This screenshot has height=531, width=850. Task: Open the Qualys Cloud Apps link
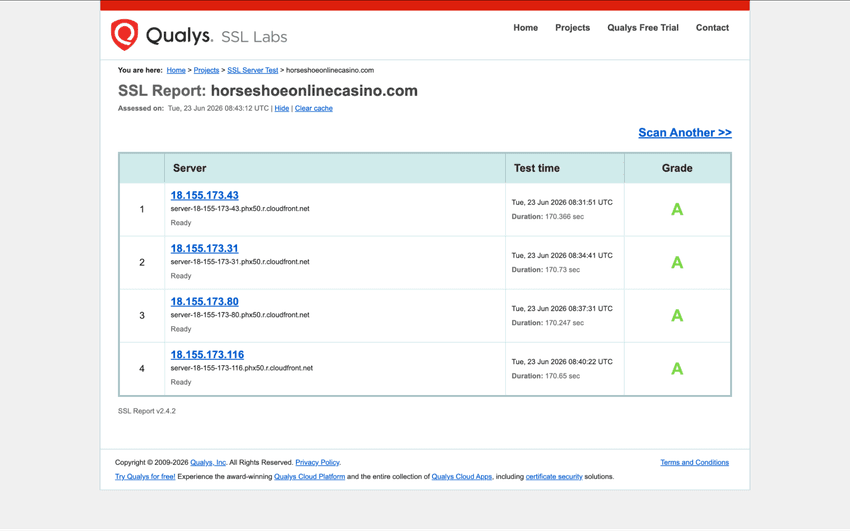462,477
